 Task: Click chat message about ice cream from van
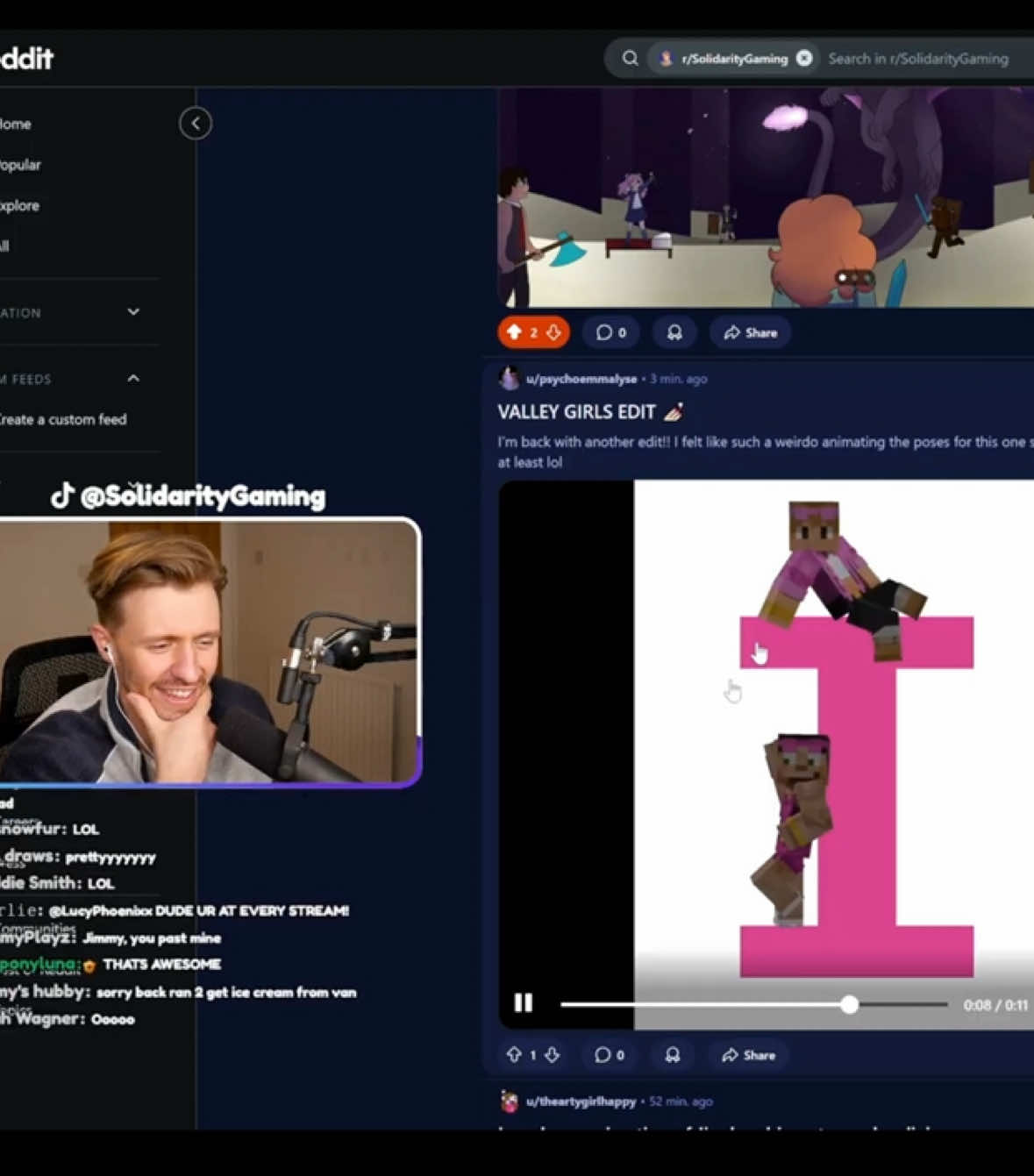point(226,993)
